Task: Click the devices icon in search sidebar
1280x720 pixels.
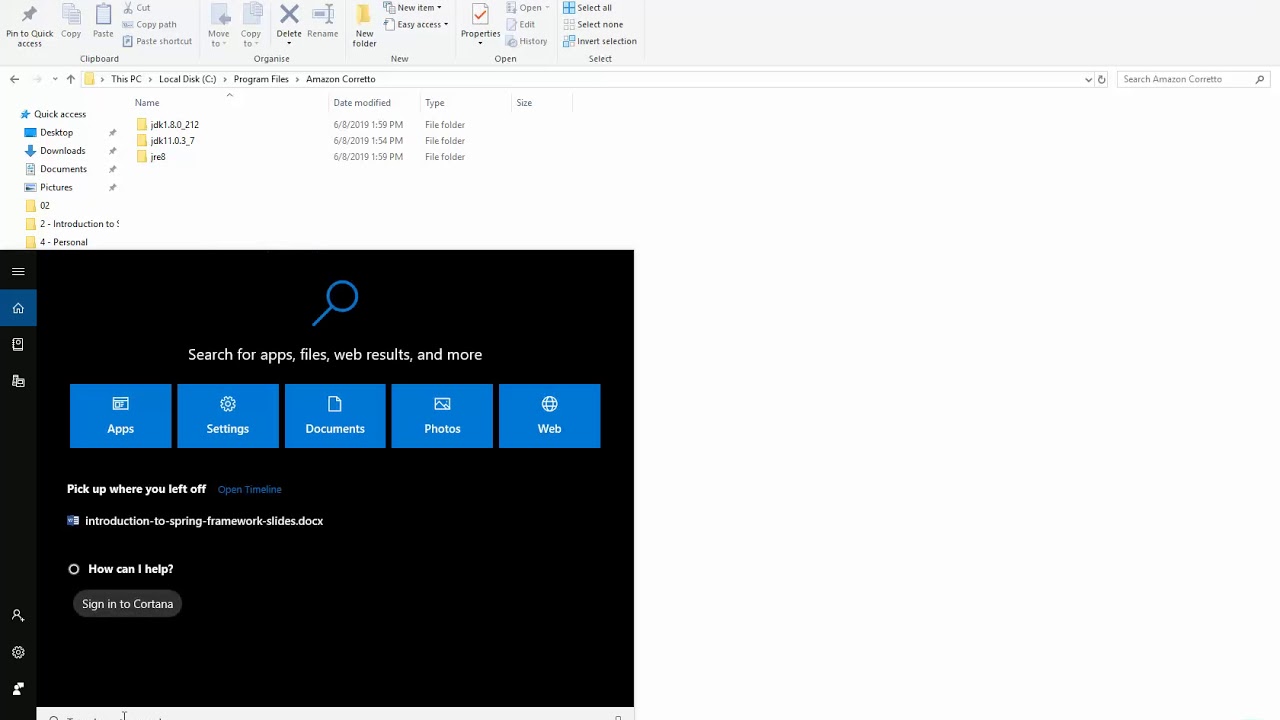Action: pyautogui.click(x=18, y=381)
